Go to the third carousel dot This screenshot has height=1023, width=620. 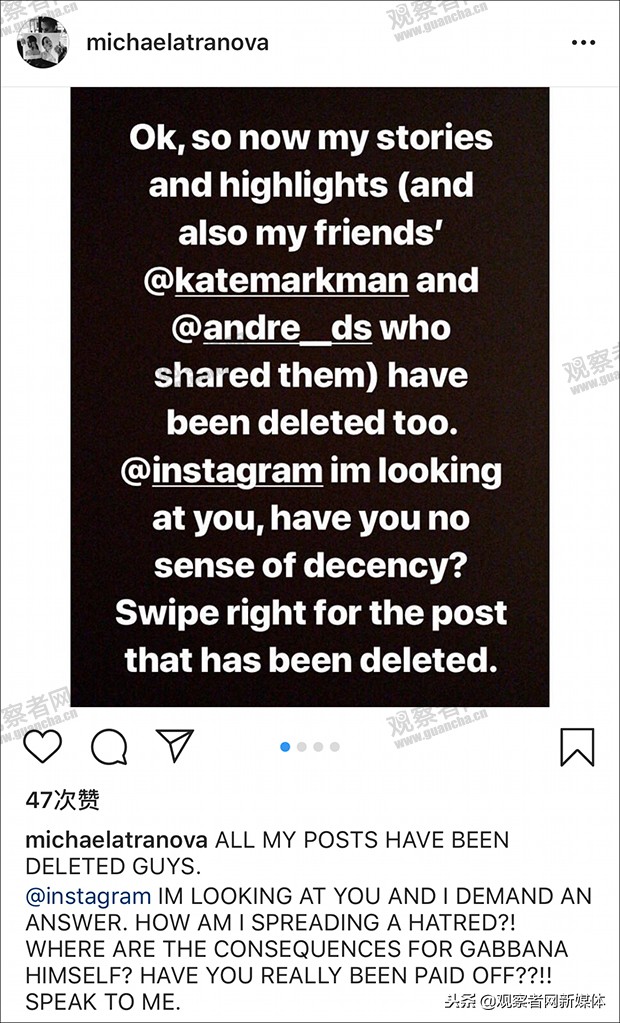(318, 747)
